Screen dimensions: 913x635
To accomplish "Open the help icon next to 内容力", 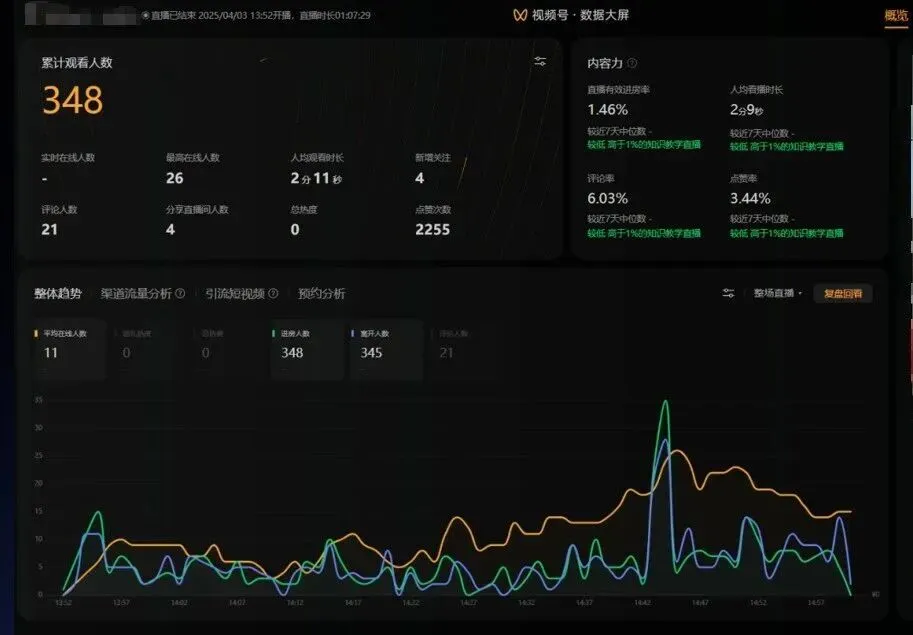I will point(632,63).
